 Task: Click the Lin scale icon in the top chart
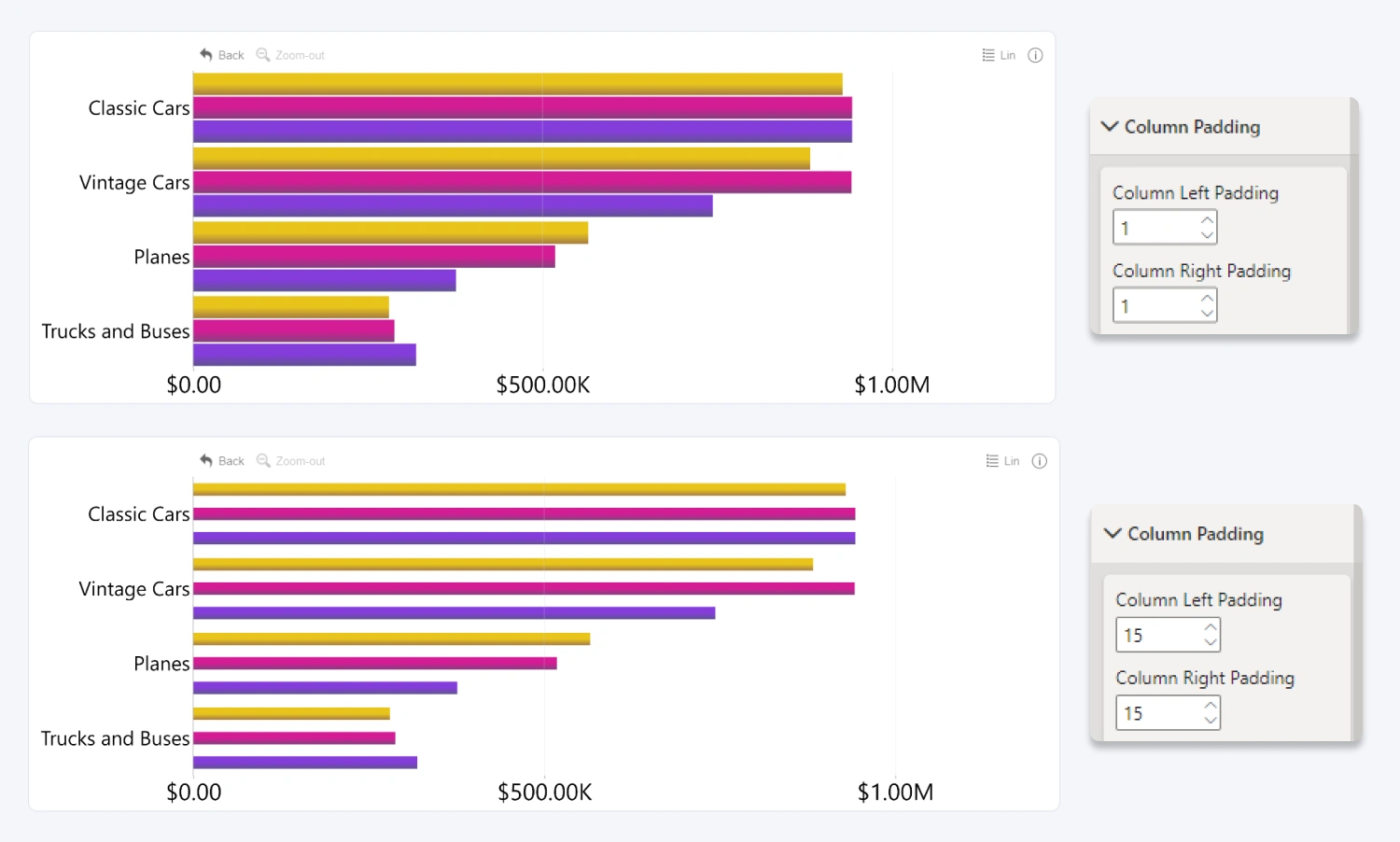point(988,55)
